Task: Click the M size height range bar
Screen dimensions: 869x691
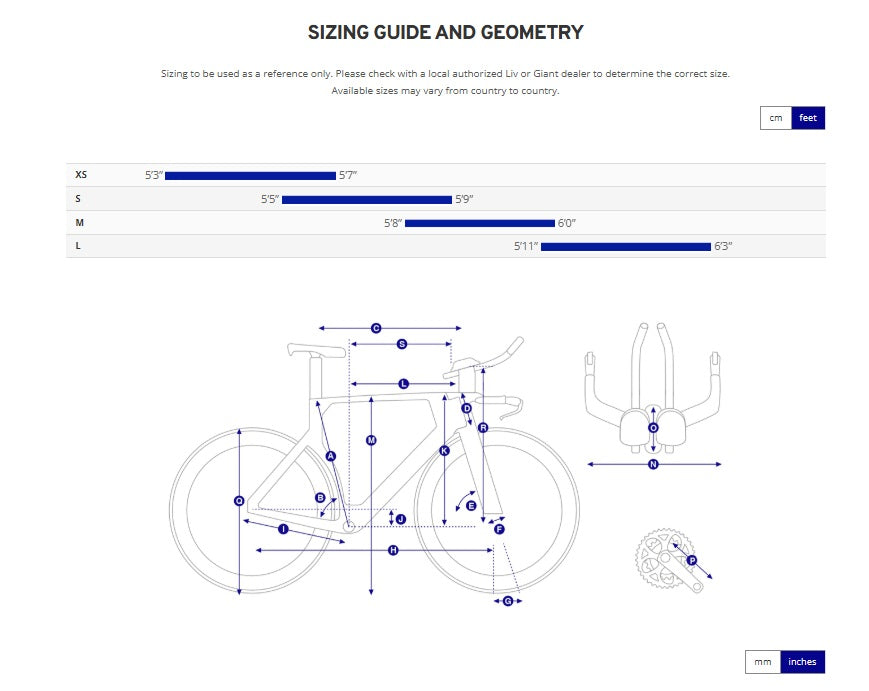Action: (x=479, y=223)
